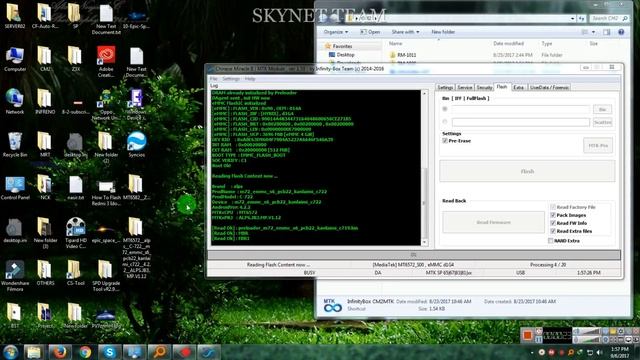
Task: Launch the Oppo Network Unlock shortcut
Action: (x=106, y=105)
